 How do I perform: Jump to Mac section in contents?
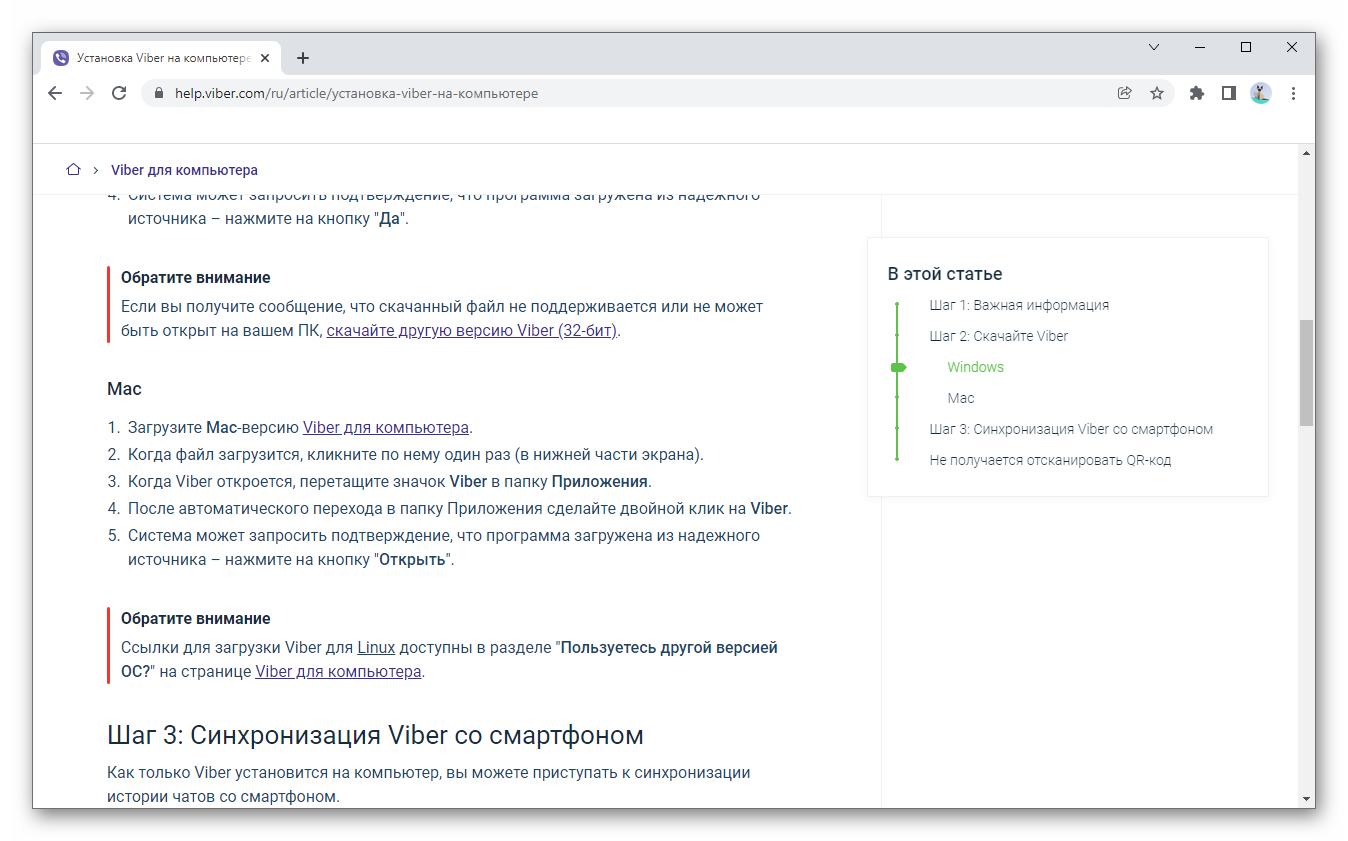point(960,398)
